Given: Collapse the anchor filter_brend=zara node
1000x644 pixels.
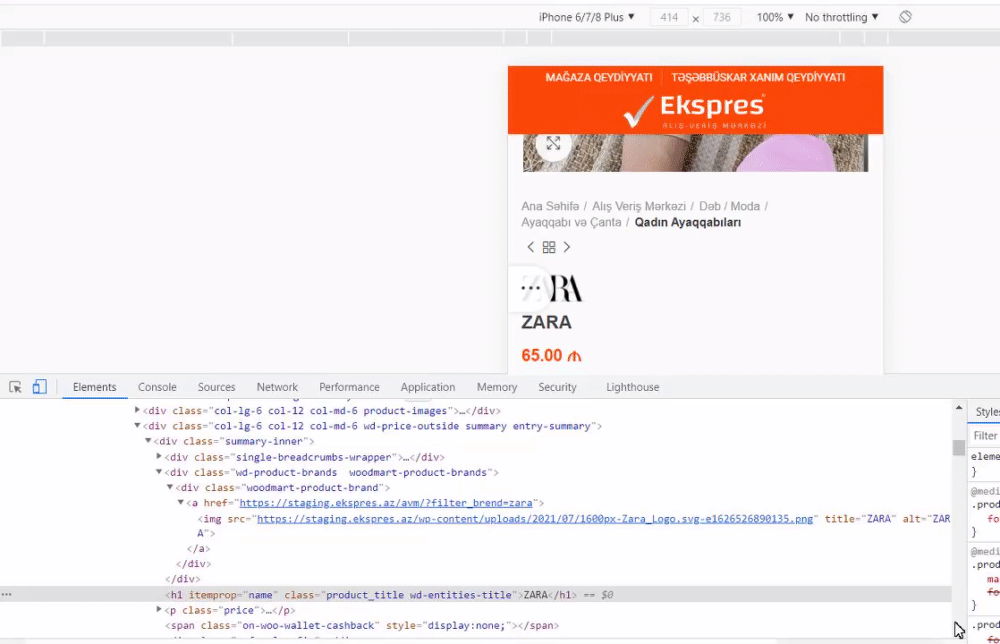Looking at the screenshot, I should [180, 502].
